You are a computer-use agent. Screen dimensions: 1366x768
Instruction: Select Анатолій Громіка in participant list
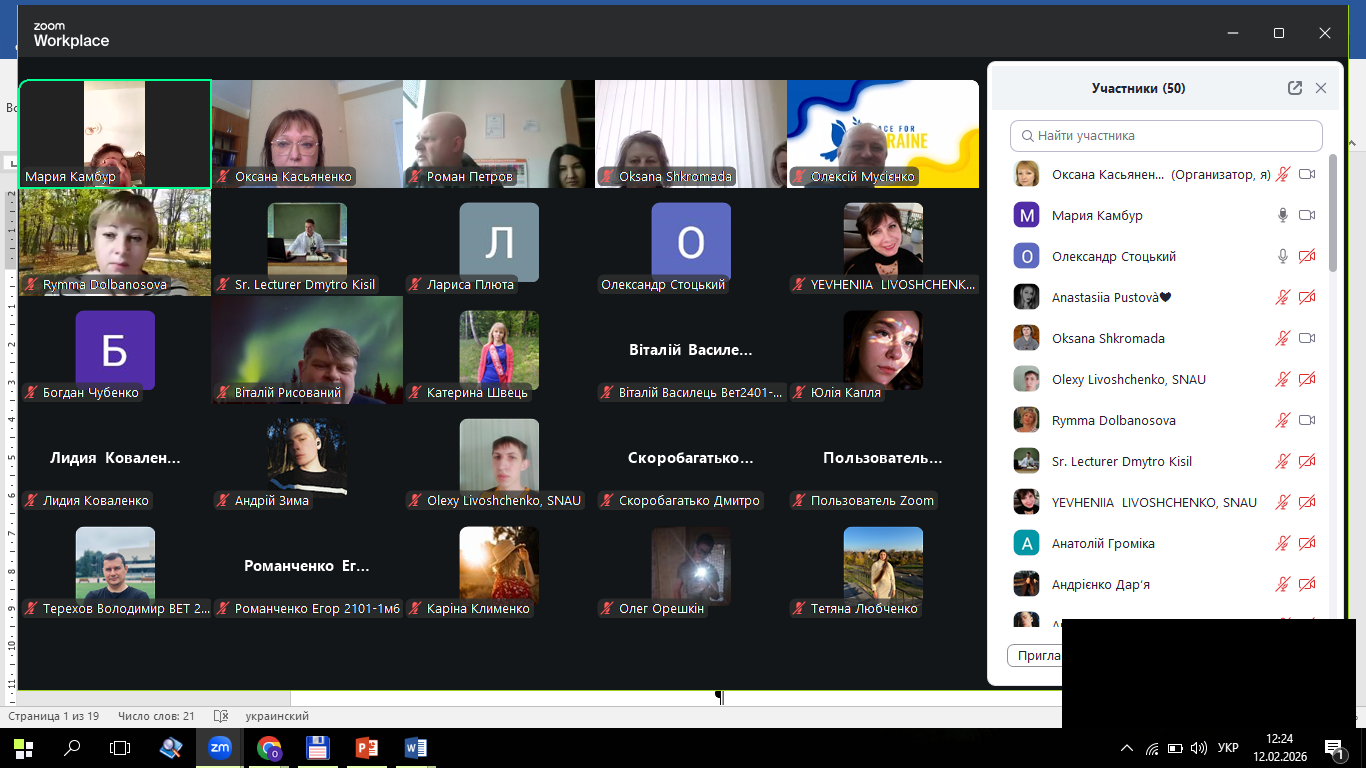click(x=1103, y=543)
